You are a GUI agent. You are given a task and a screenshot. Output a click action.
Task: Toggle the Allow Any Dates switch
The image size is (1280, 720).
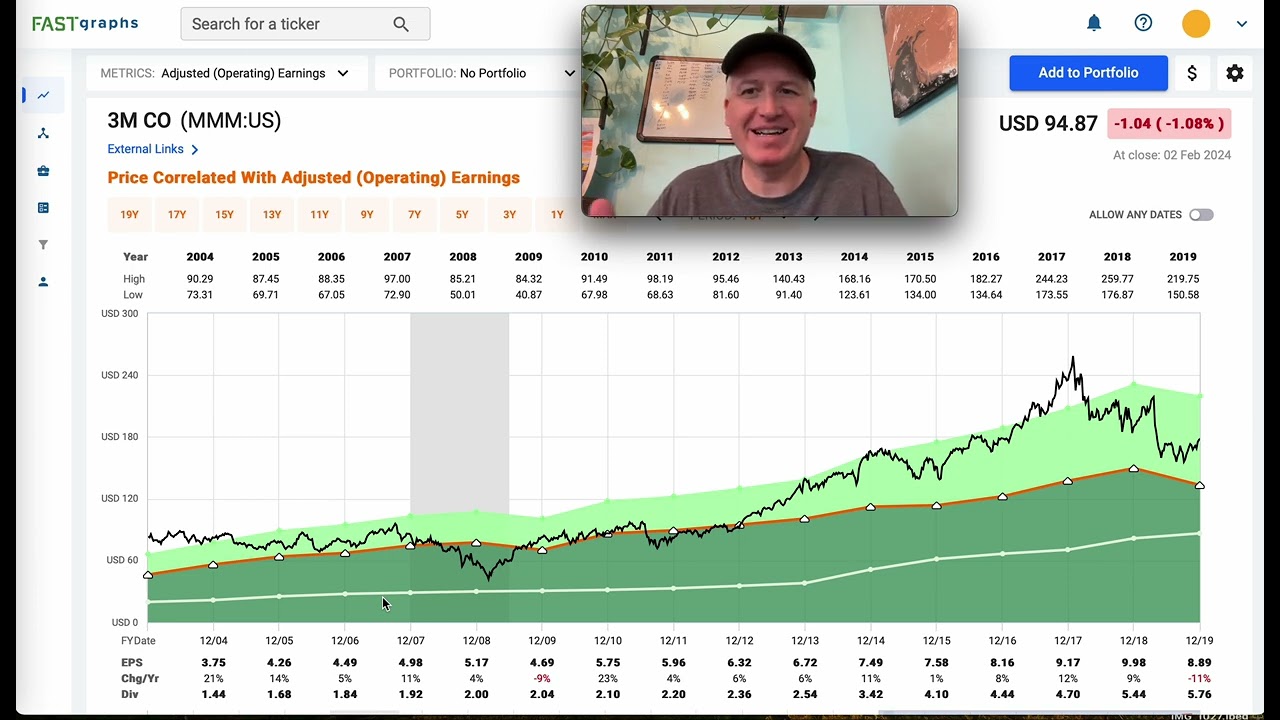click(x=1201, y=215)
